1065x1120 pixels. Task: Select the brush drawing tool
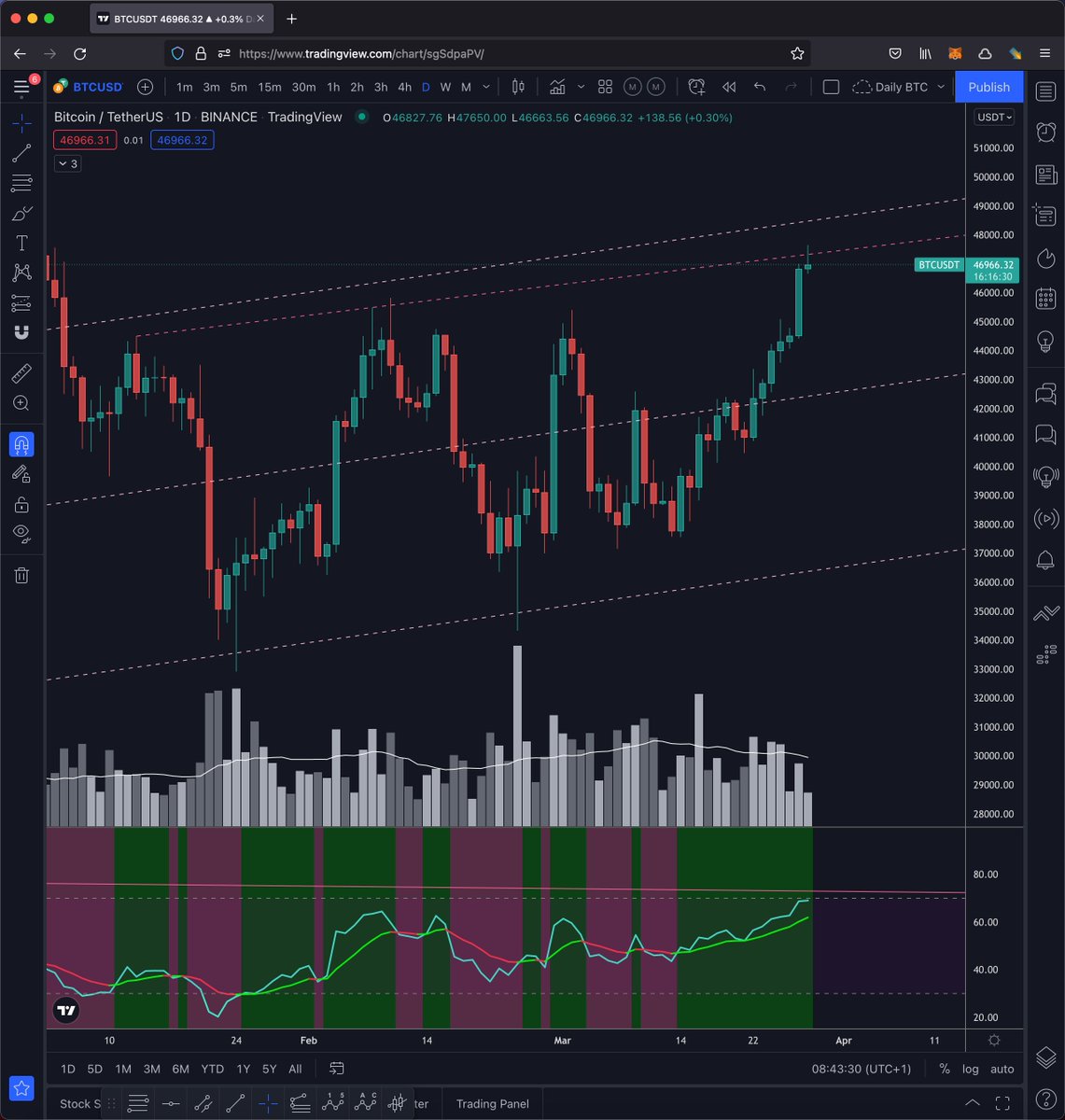21,214
